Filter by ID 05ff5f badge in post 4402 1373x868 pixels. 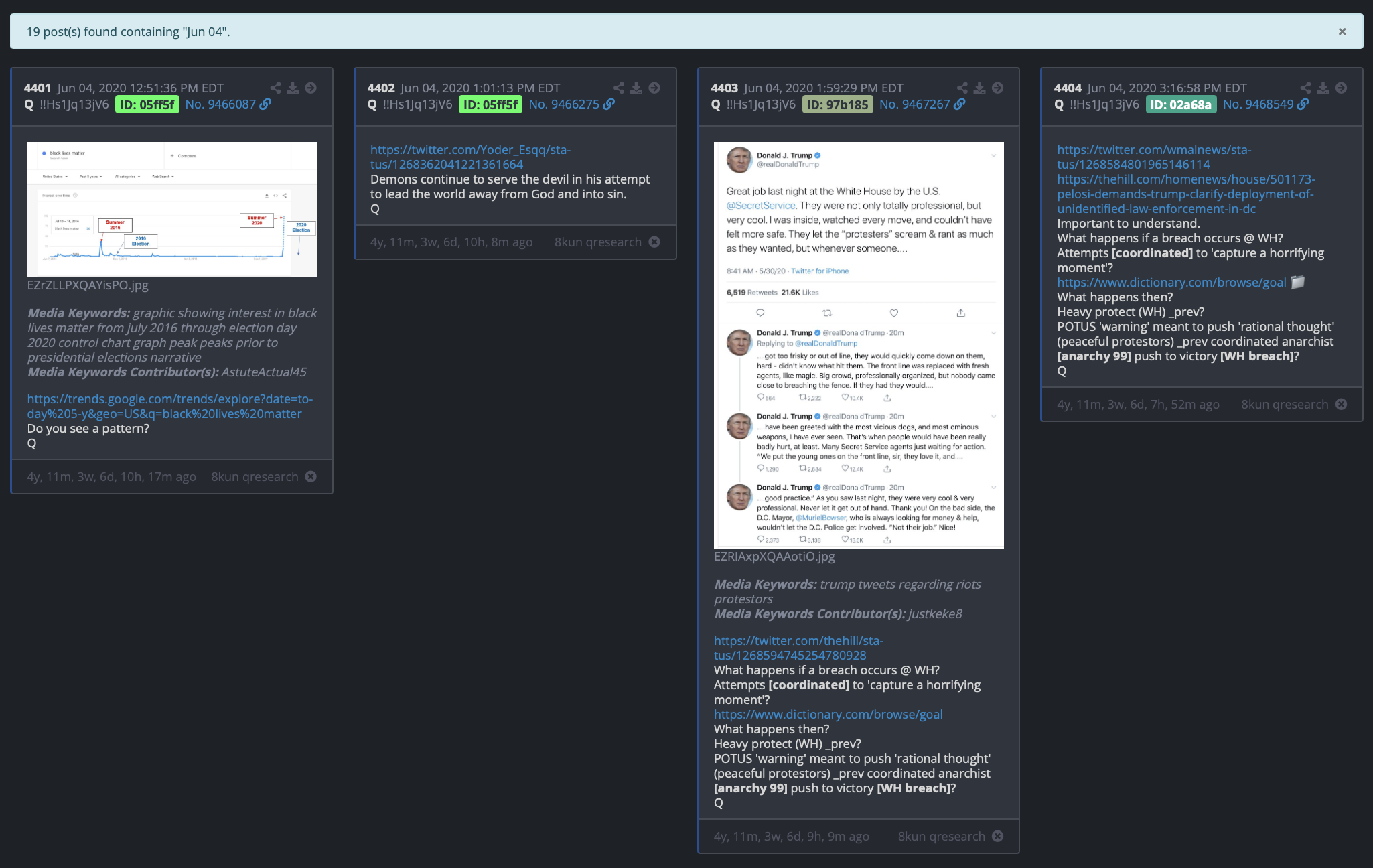[490, 104]
